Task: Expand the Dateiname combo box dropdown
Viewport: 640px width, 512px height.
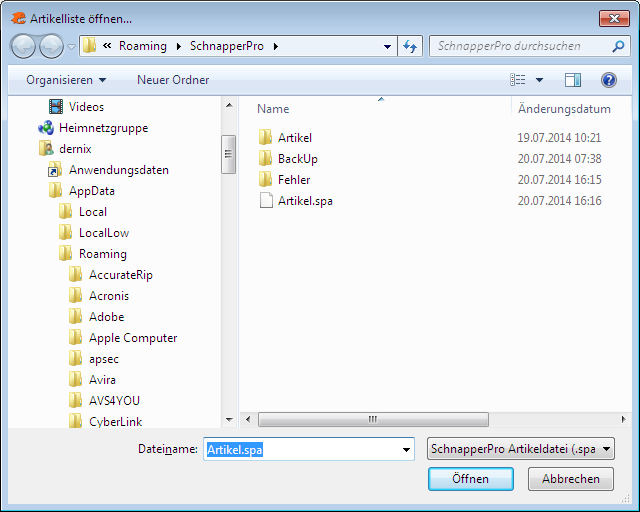Action: [x=406, y=450]
